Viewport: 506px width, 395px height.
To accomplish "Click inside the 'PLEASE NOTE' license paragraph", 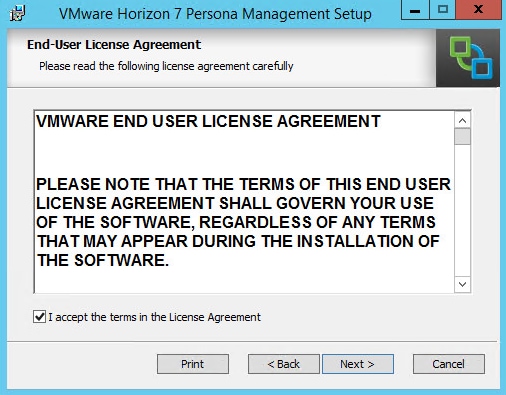I will click(x=243, y=222).
